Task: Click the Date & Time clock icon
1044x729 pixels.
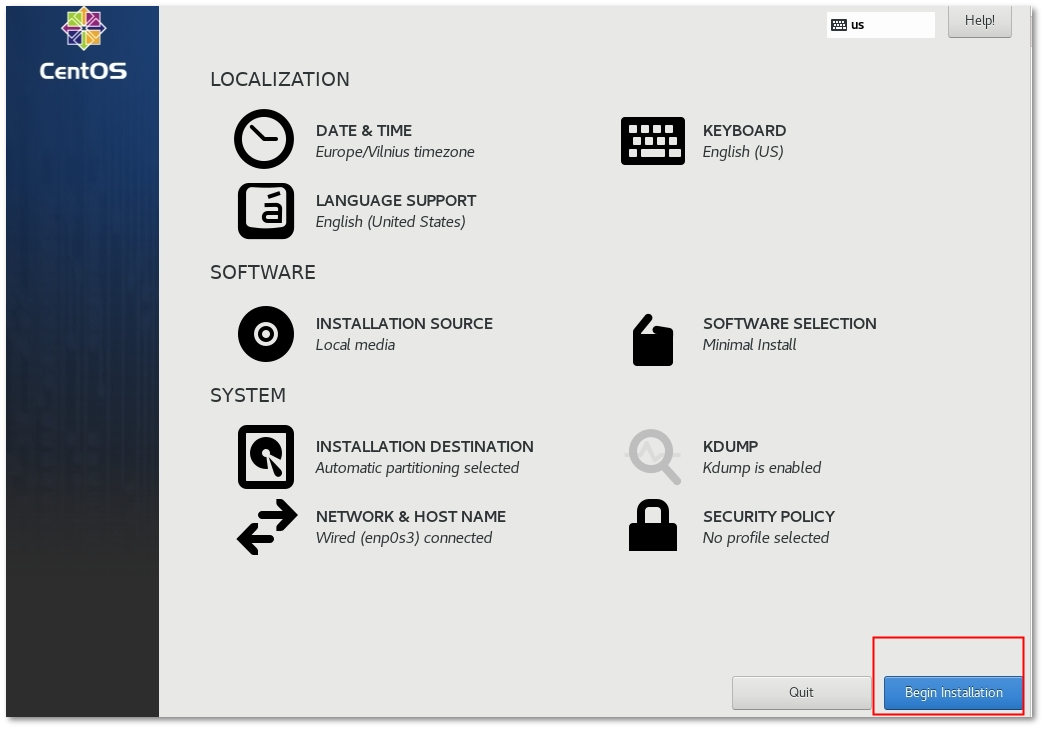Action: click(264, 140)
